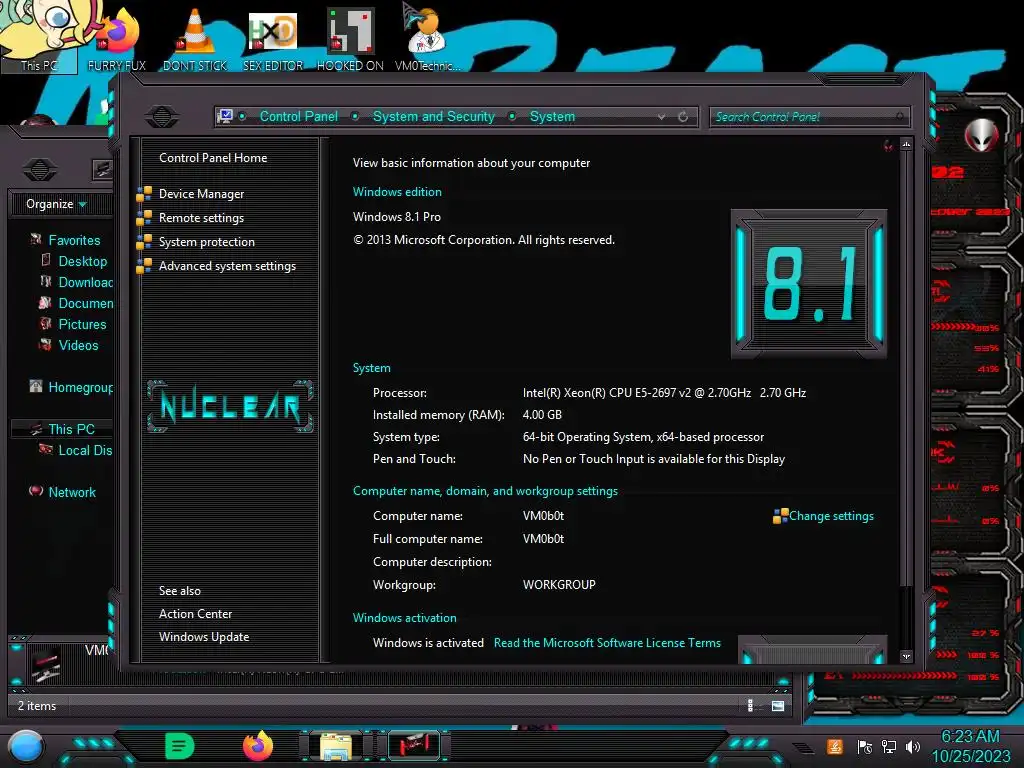
Task: Refresh the Control Panel address bar
Action: point(683,117)
